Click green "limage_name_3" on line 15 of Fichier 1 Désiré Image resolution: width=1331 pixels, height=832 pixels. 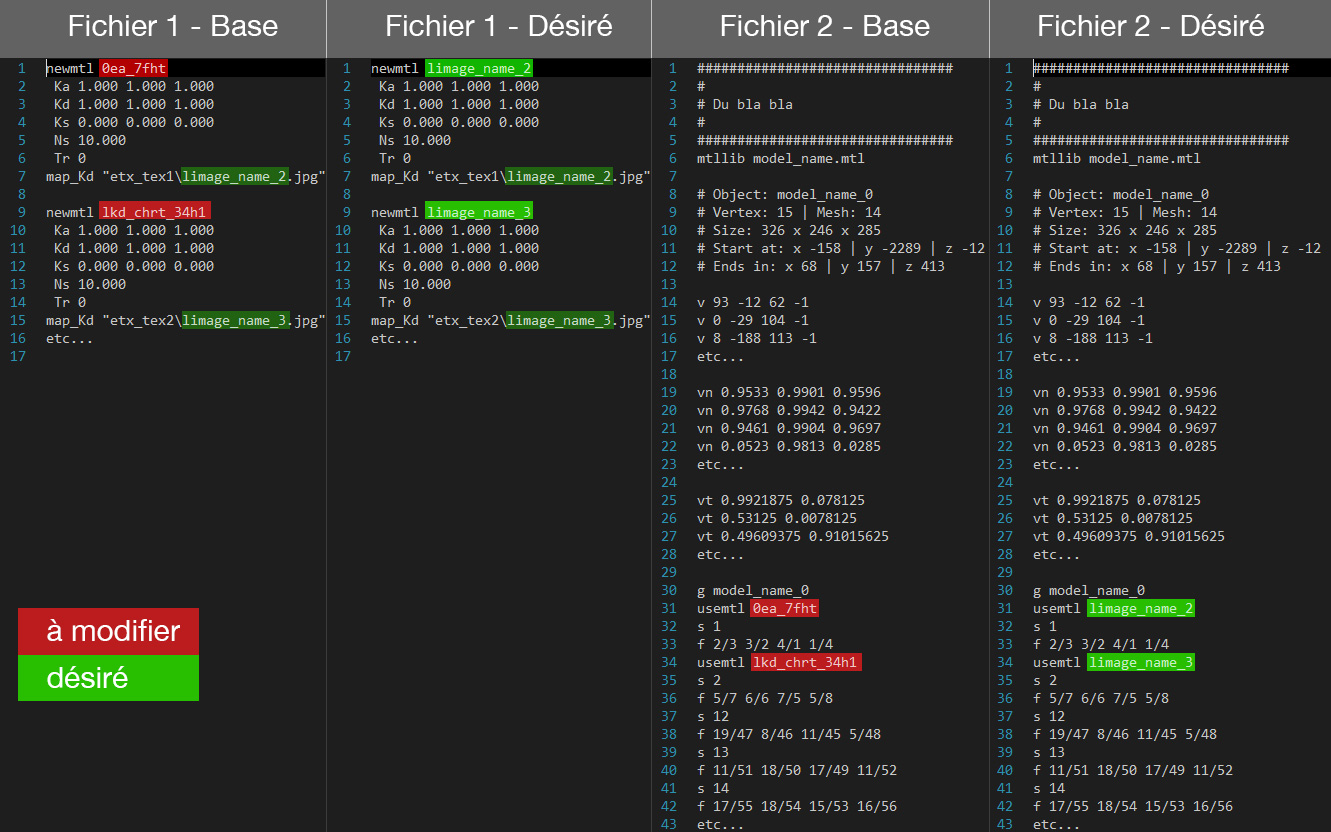(561, 320)
